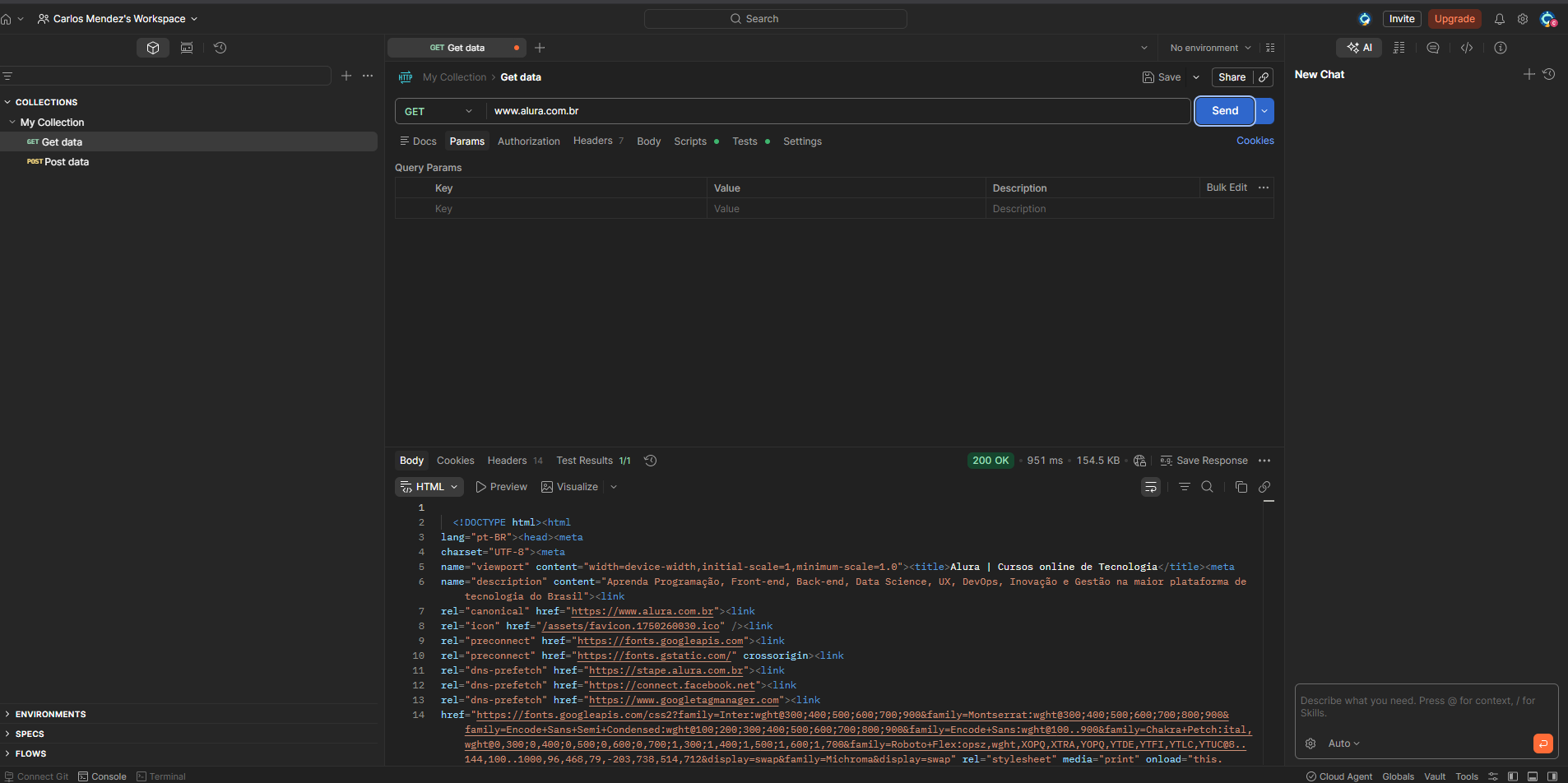Open the notifications bell
1568x783 pixels.
[x=1499, y=19]
